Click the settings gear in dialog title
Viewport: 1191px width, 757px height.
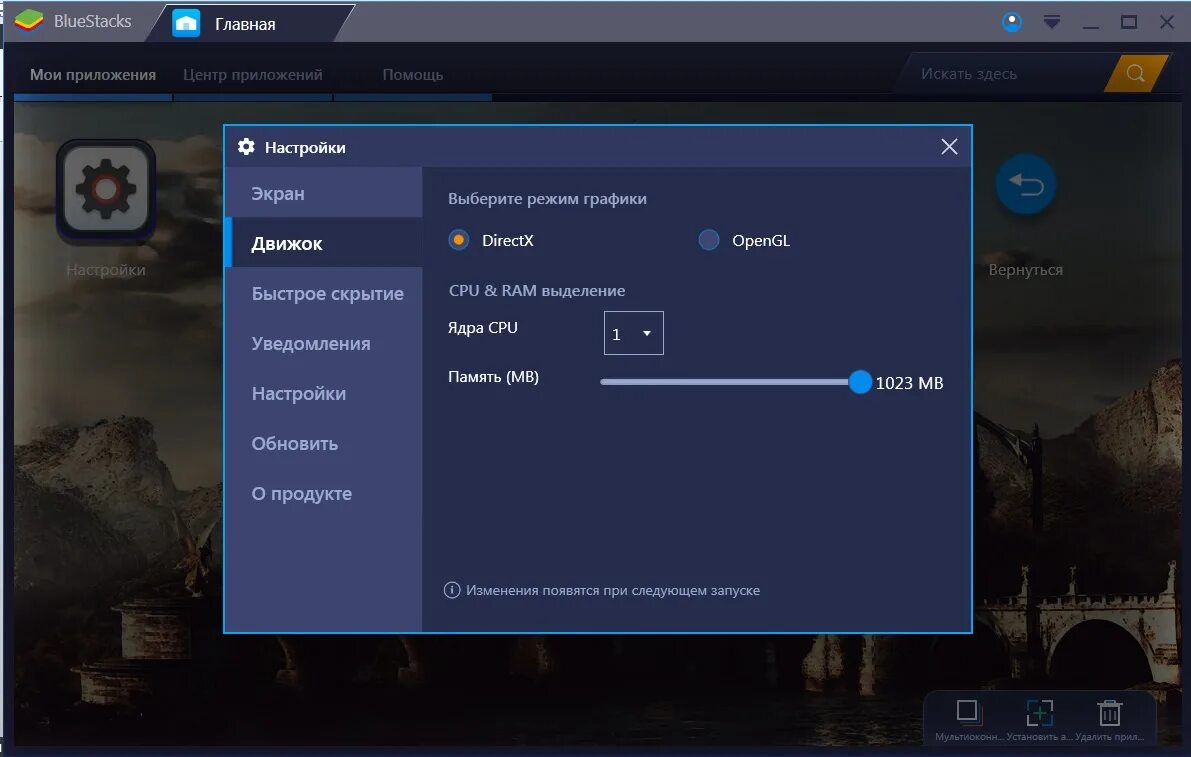246,147
